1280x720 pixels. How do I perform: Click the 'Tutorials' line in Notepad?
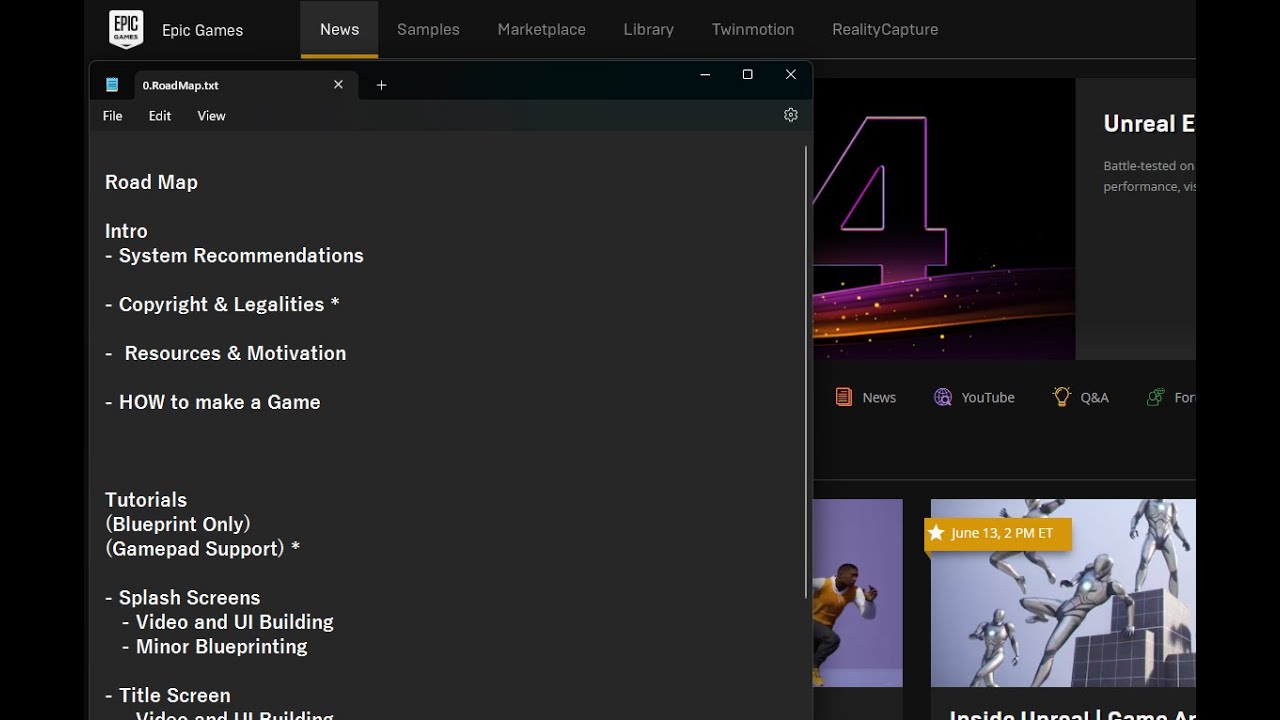(146, 500)
